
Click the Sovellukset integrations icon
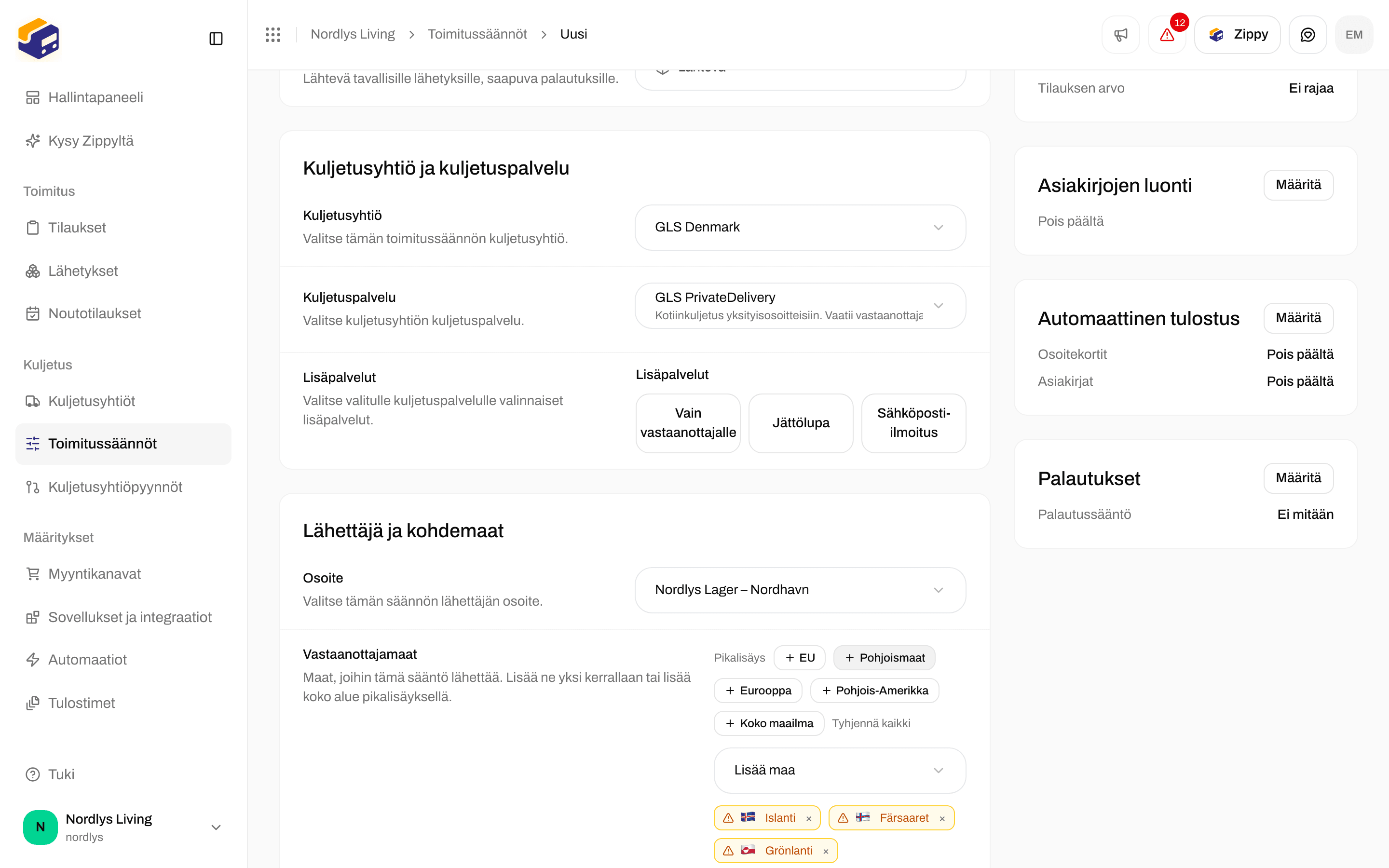[x=33, y=617]
